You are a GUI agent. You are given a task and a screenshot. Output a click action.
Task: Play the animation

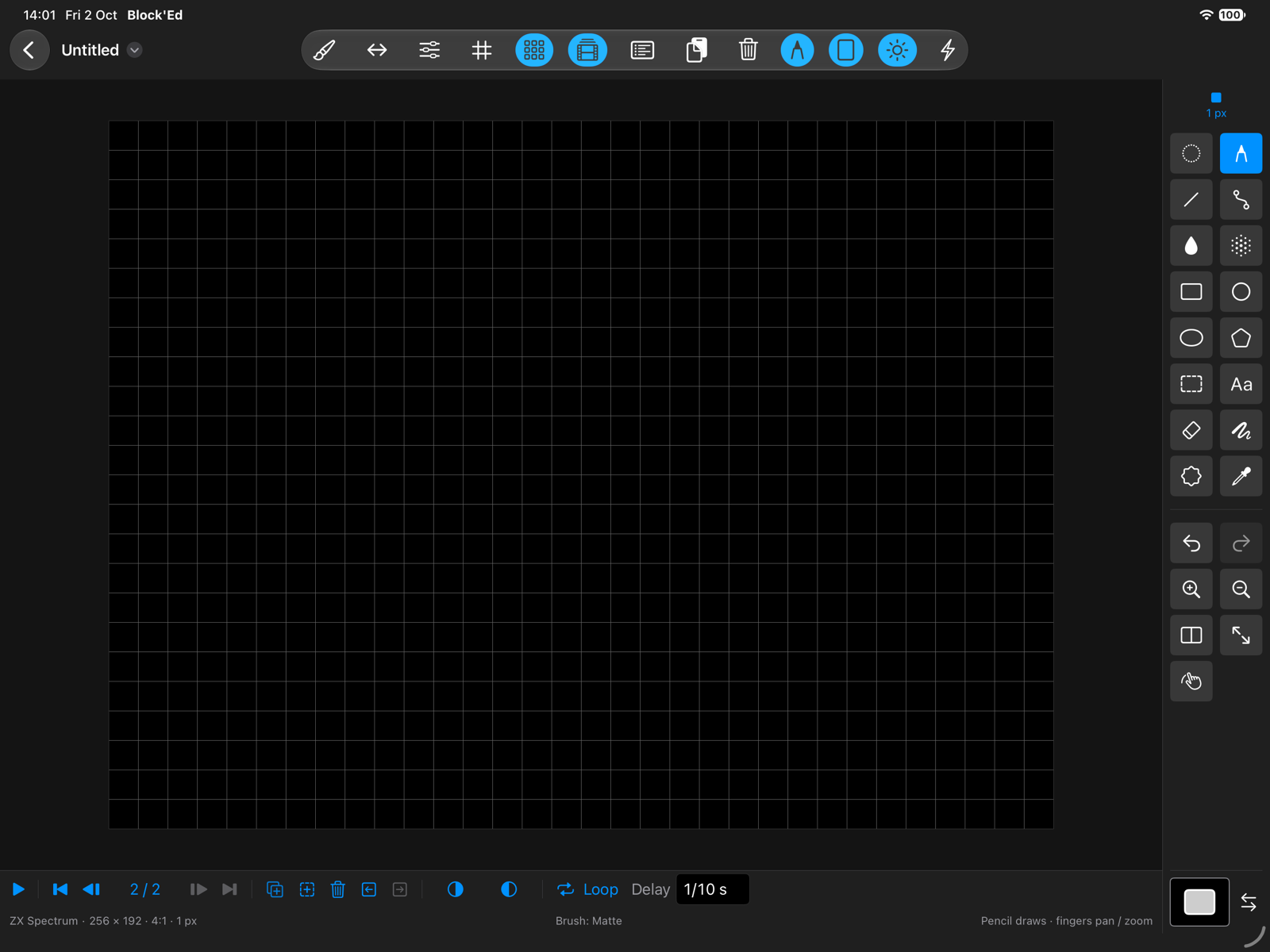(x=18, y=889)
